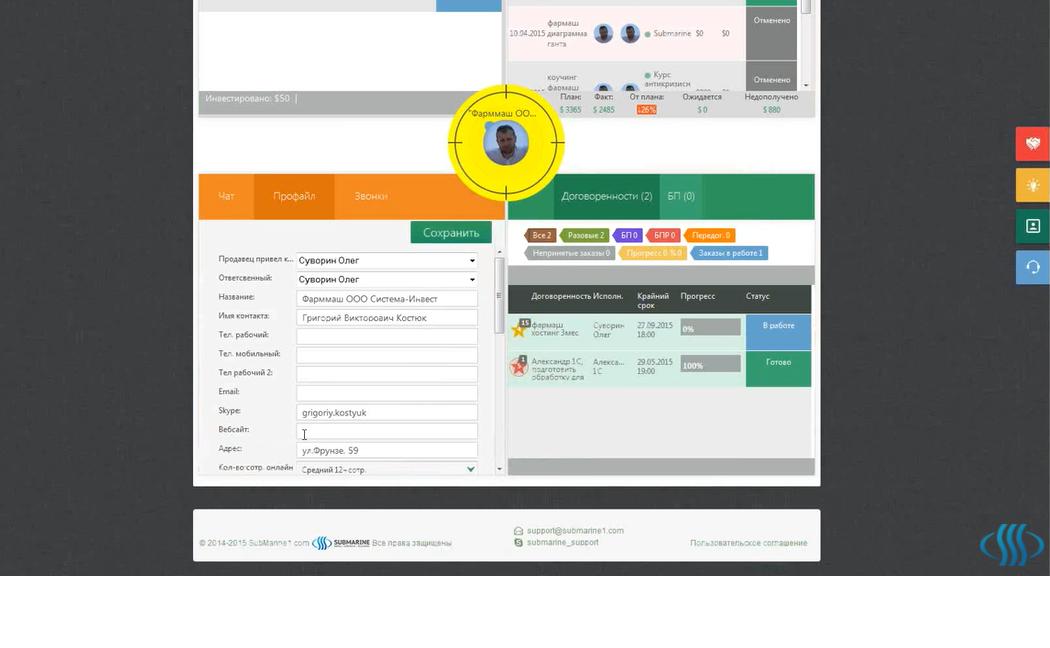Click the Прогресс column header
1050x648 pixels.
coord(698,296)
